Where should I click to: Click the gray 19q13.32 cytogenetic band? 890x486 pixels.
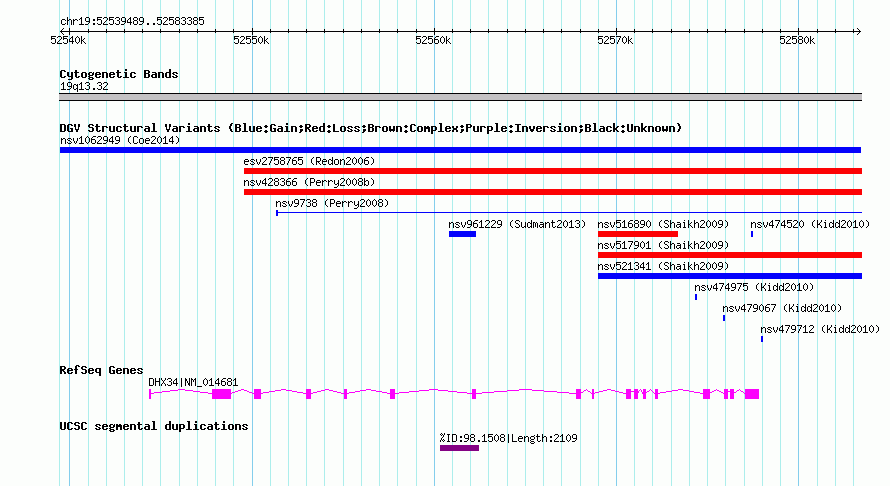pyautogui.click(x=460, y=97)
